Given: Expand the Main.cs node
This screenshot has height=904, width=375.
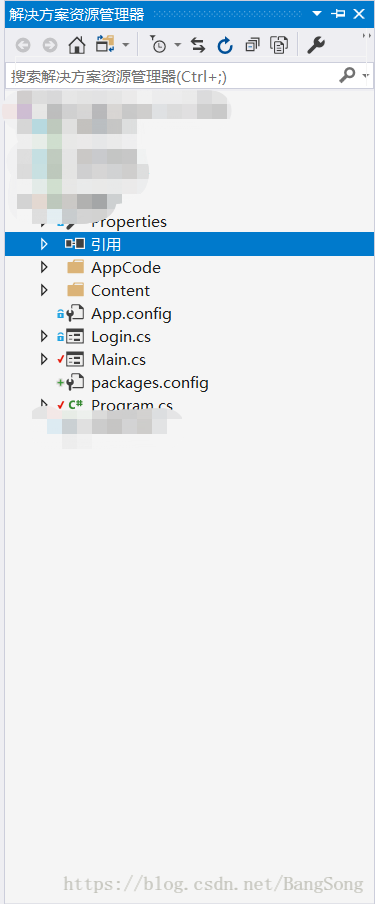Looking at the screenshot, I should point(44,360).
